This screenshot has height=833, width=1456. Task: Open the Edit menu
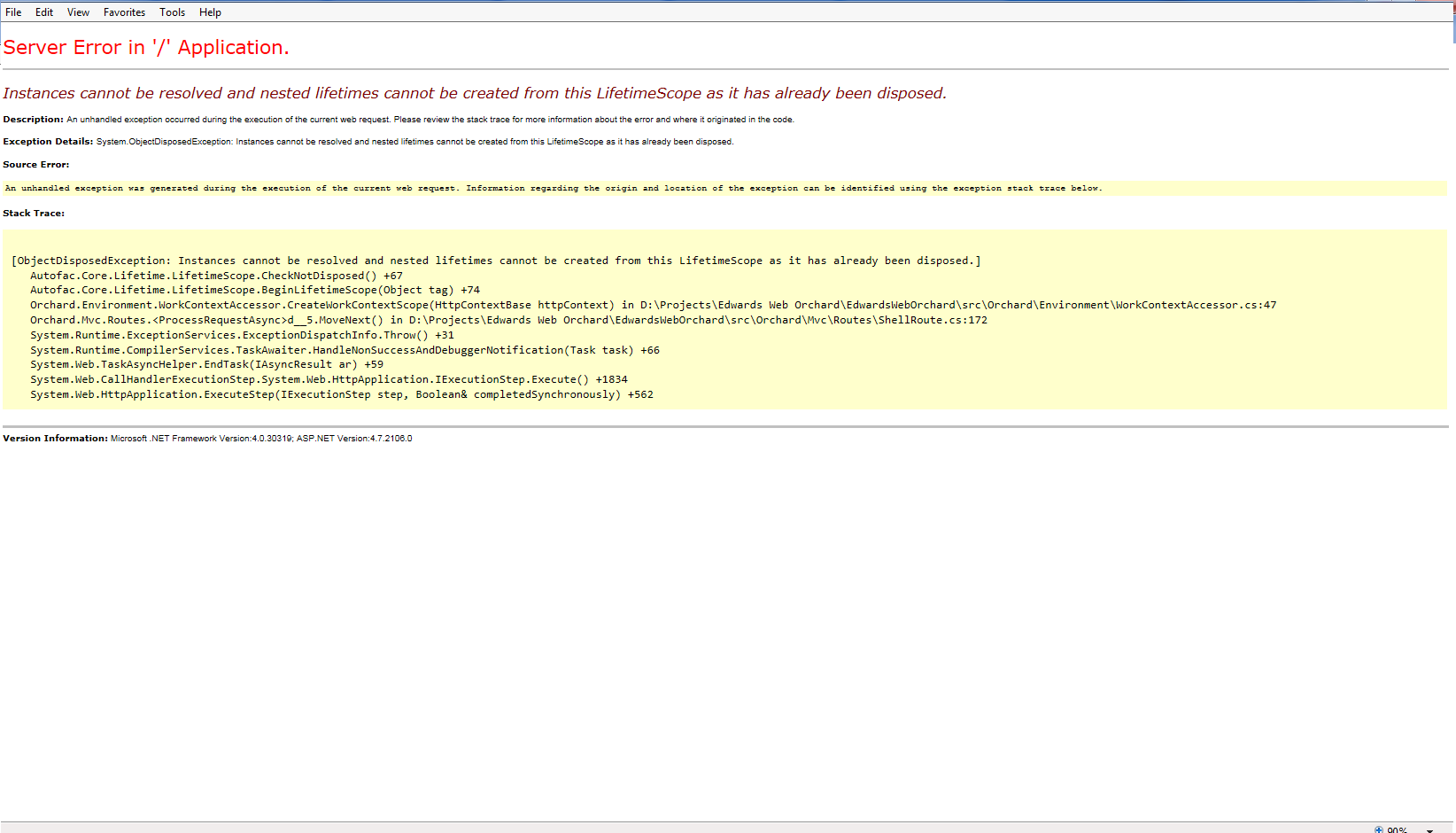pyautogui.click(x=43, y=12)
